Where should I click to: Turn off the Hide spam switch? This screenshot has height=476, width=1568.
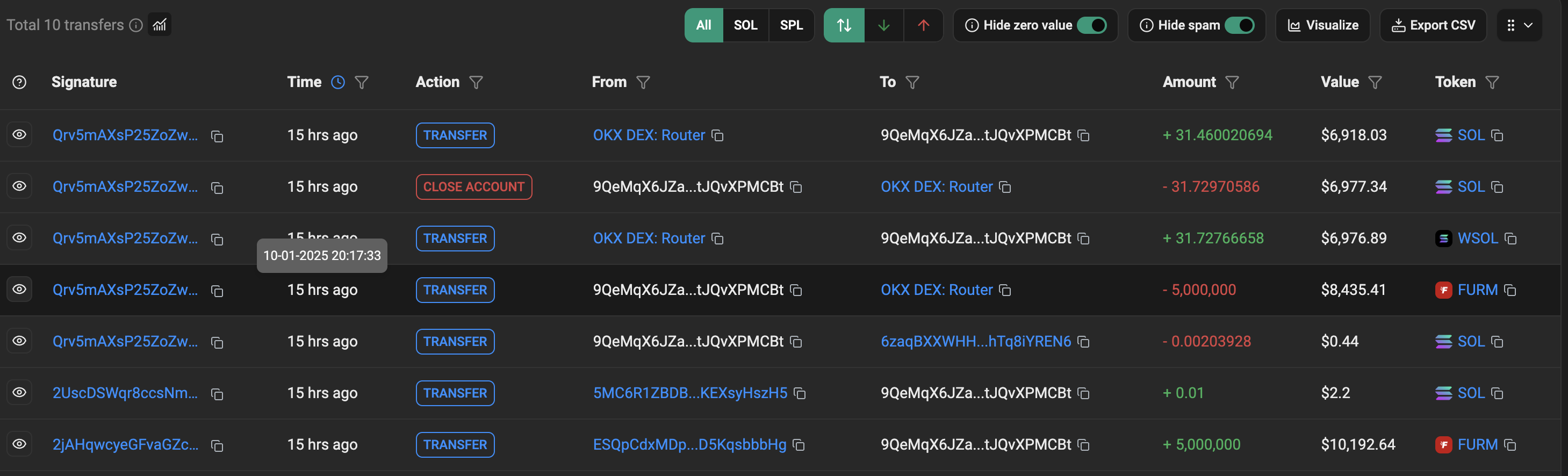coord(1239,25)
